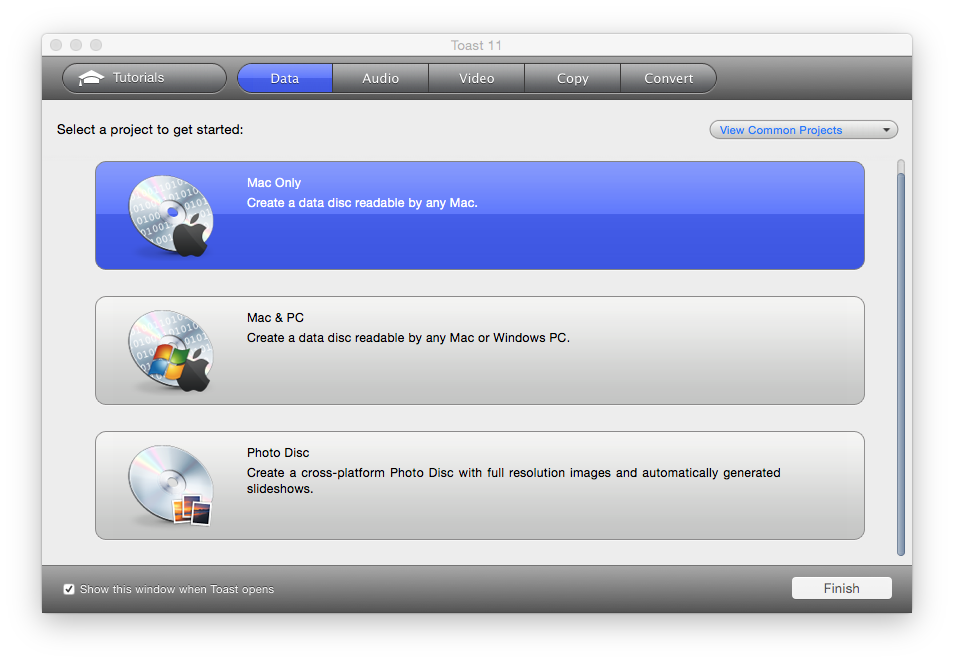954x663 pixels.
Task: Switch to the Convert tab
Action: coord(669,78)
